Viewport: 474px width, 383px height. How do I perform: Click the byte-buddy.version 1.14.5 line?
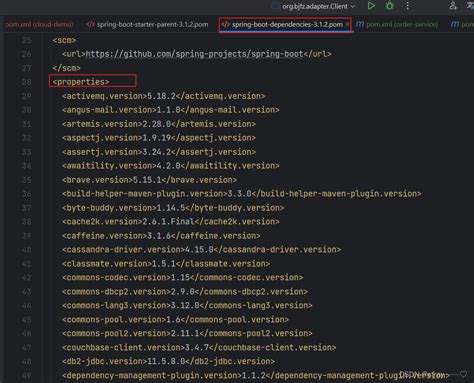pos(173,208)
